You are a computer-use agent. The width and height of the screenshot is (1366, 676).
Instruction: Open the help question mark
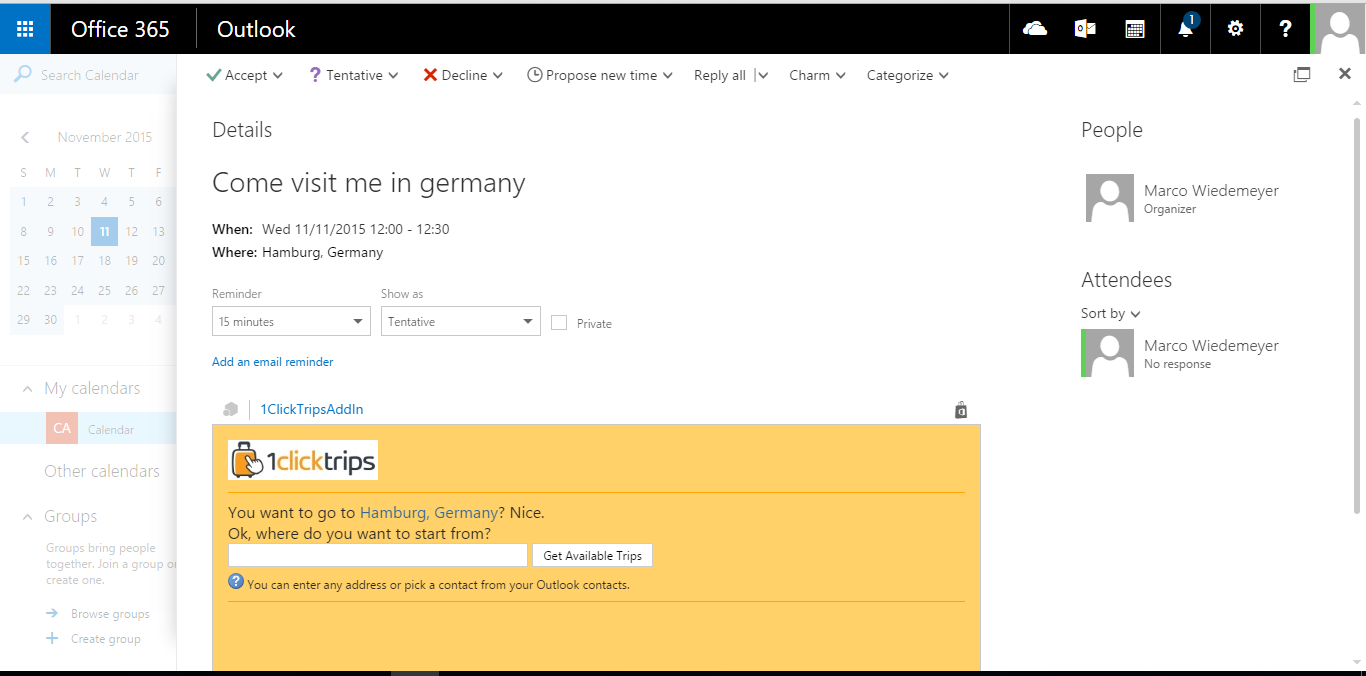[1286, 29]
